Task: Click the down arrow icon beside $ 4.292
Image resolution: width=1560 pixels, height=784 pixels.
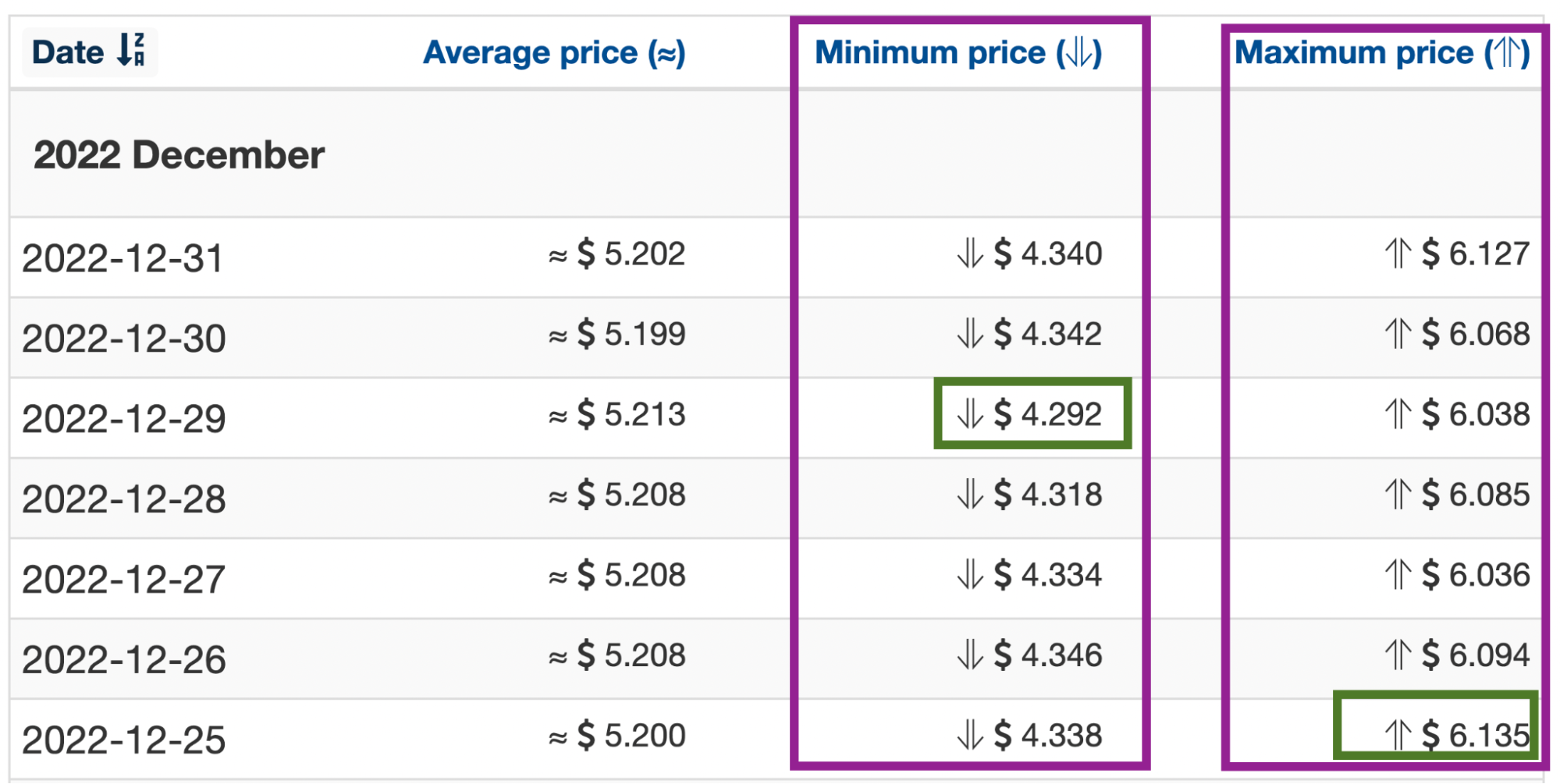Action: click(x=970, y=413)
